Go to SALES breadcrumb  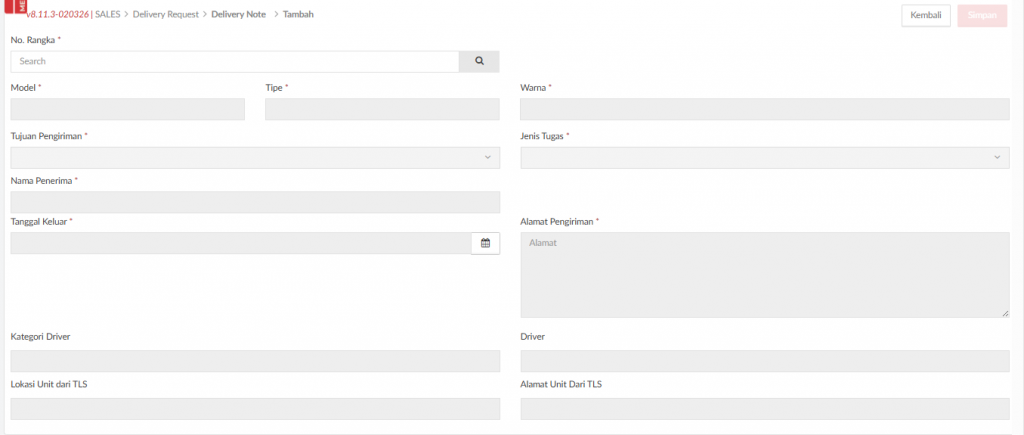click(x=107, y=15)
